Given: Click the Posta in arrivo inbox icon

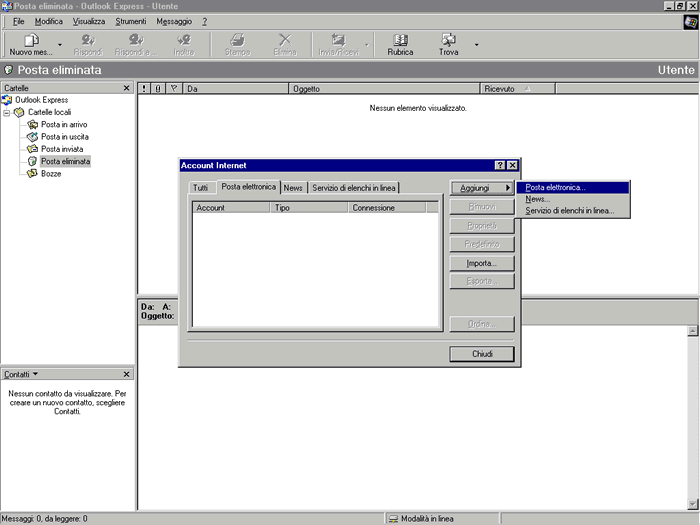Looking at the screenshot, I should (x=32, y=125).
